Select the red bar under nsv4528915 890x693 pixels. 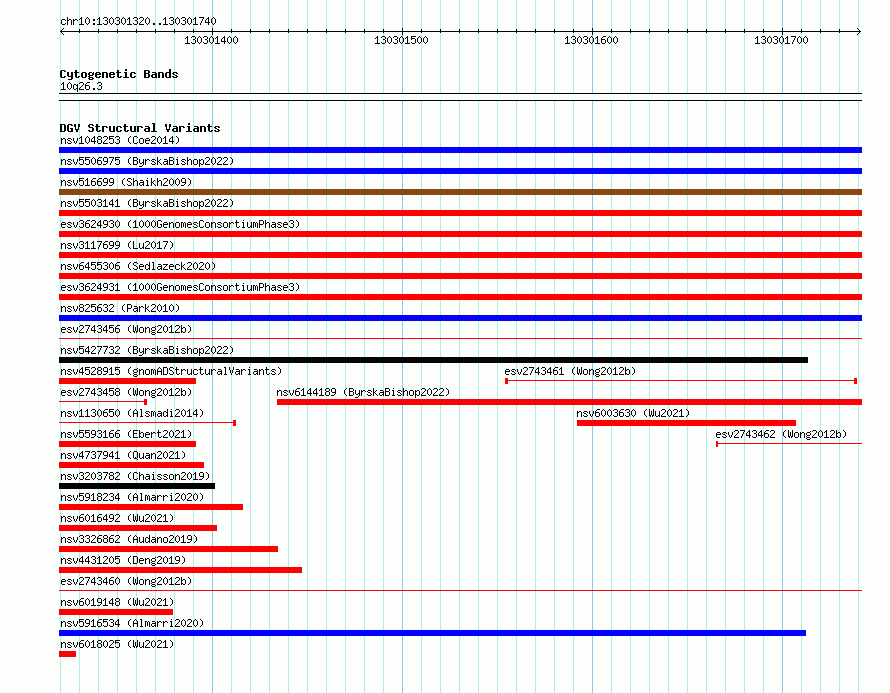[127, 381]
